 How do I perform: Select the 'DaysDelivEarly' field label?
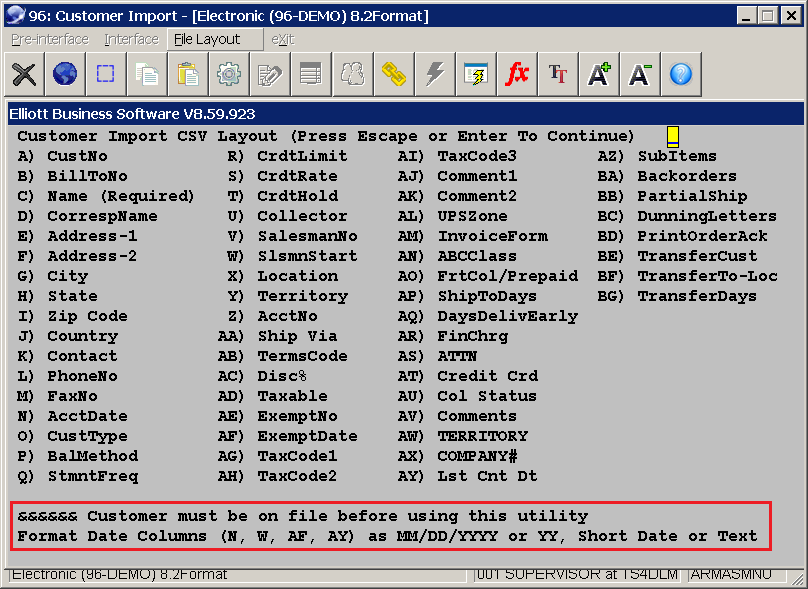coord(507,316)
